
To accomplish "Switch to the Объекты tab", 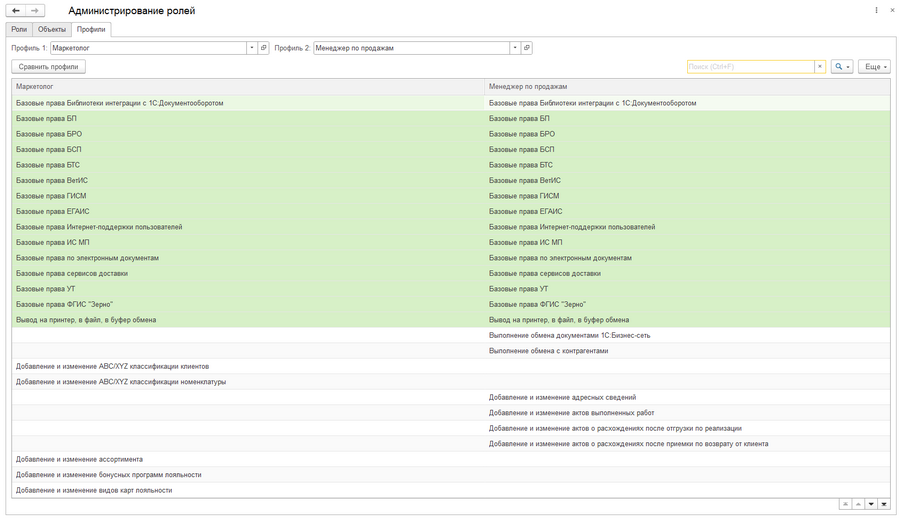I will tap(52, 29).
